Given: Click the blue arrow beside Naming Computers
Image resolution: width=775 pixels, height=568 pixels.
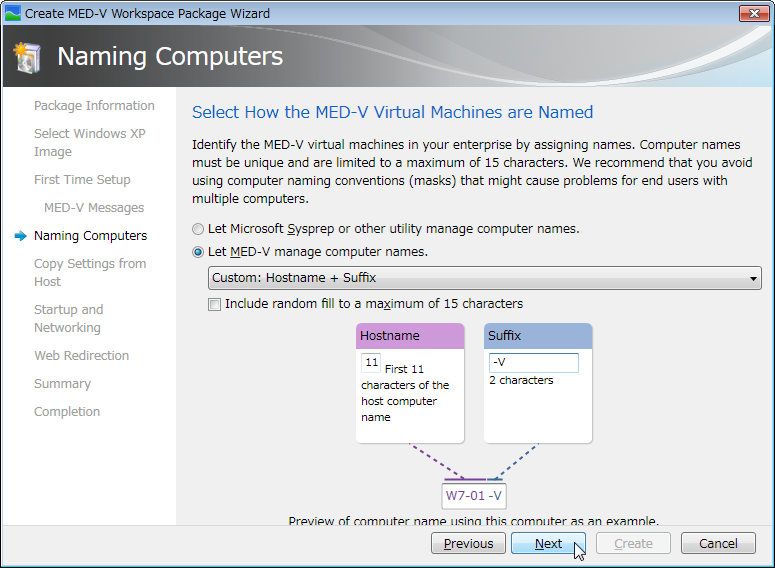Looking at the screenshot, I should pos(20,236).
